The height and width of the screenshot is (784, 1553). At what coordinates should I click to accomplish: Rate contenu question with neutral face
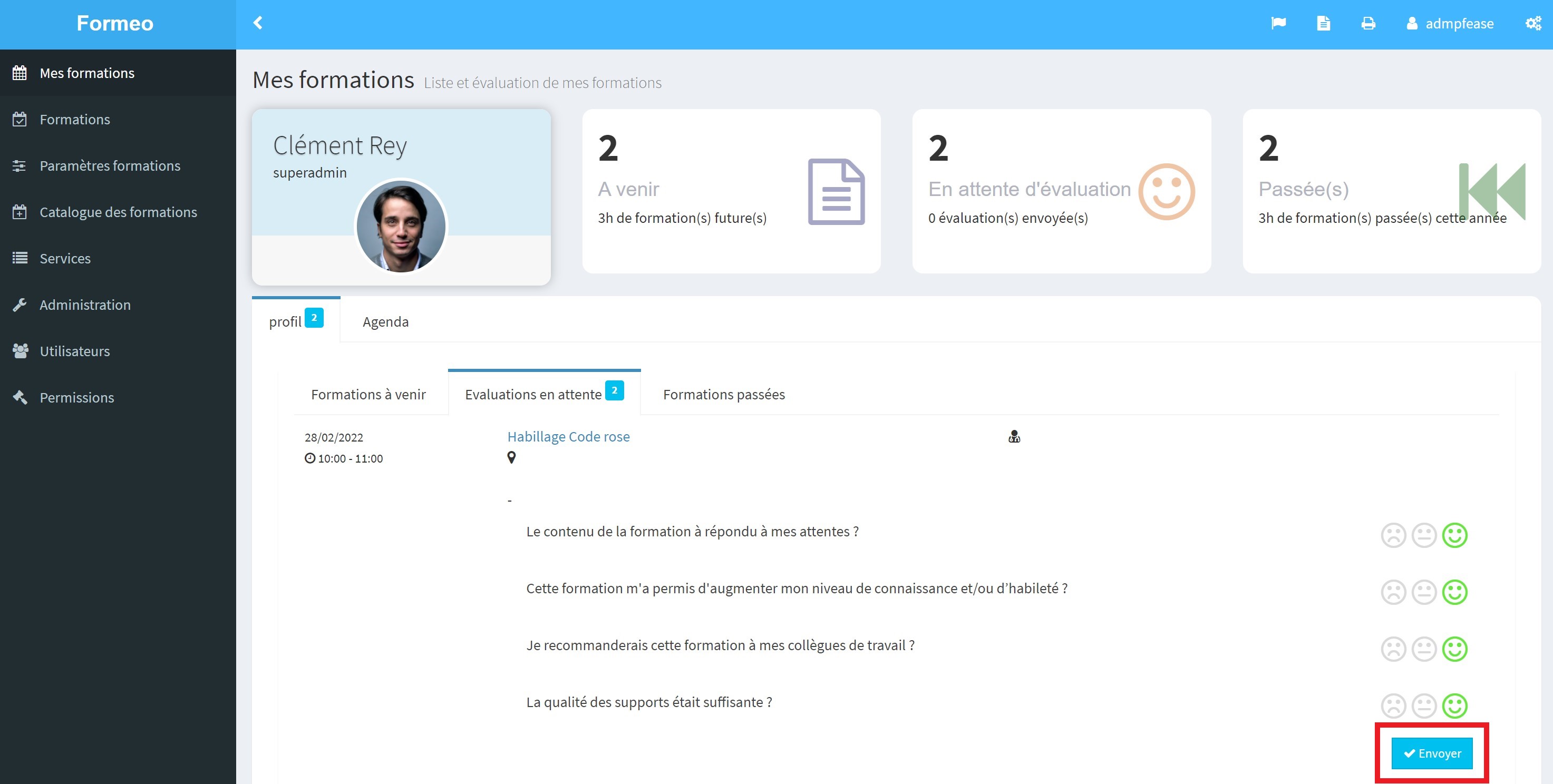1424,535
